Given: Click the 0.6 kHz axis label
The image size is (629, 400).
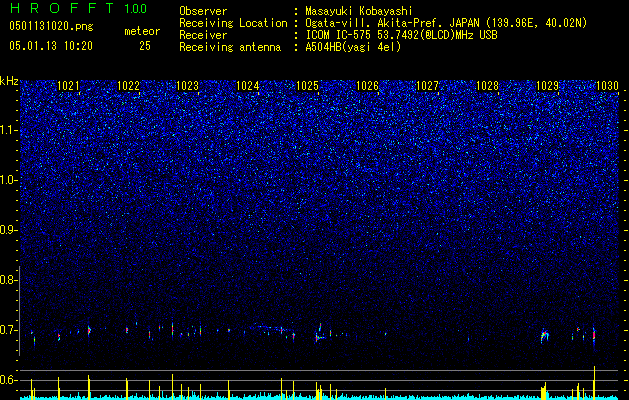Looking at the screenshot, I should coord(8,380).
